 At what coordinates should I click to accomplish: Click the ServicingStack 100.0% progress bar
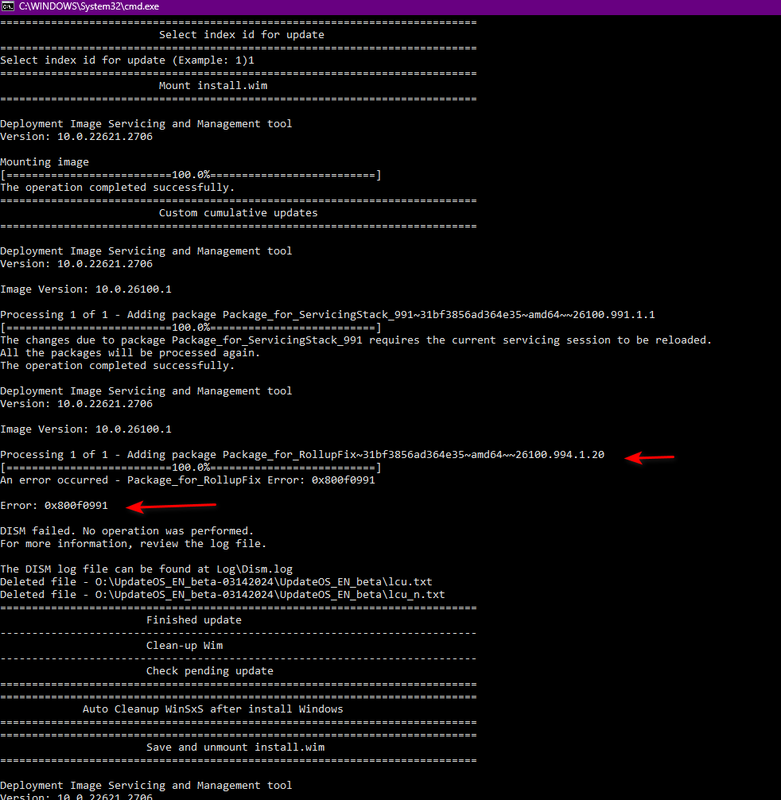191,328
